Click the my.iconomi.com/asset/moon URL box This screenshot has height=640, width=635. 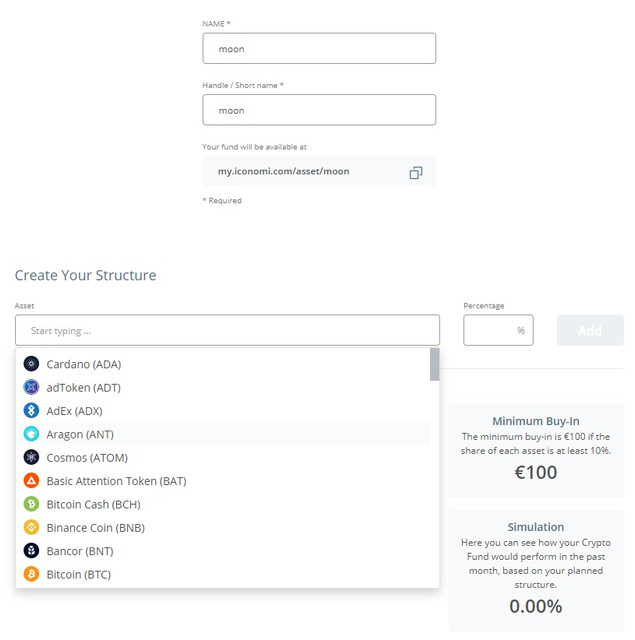point(319,171)
